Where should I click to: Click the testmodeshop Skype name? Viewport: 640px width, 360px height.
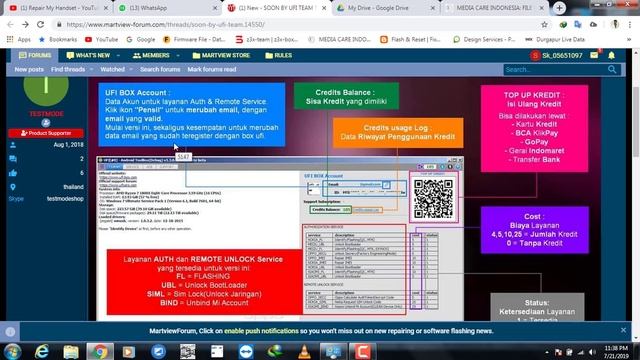tap(65, 199)
